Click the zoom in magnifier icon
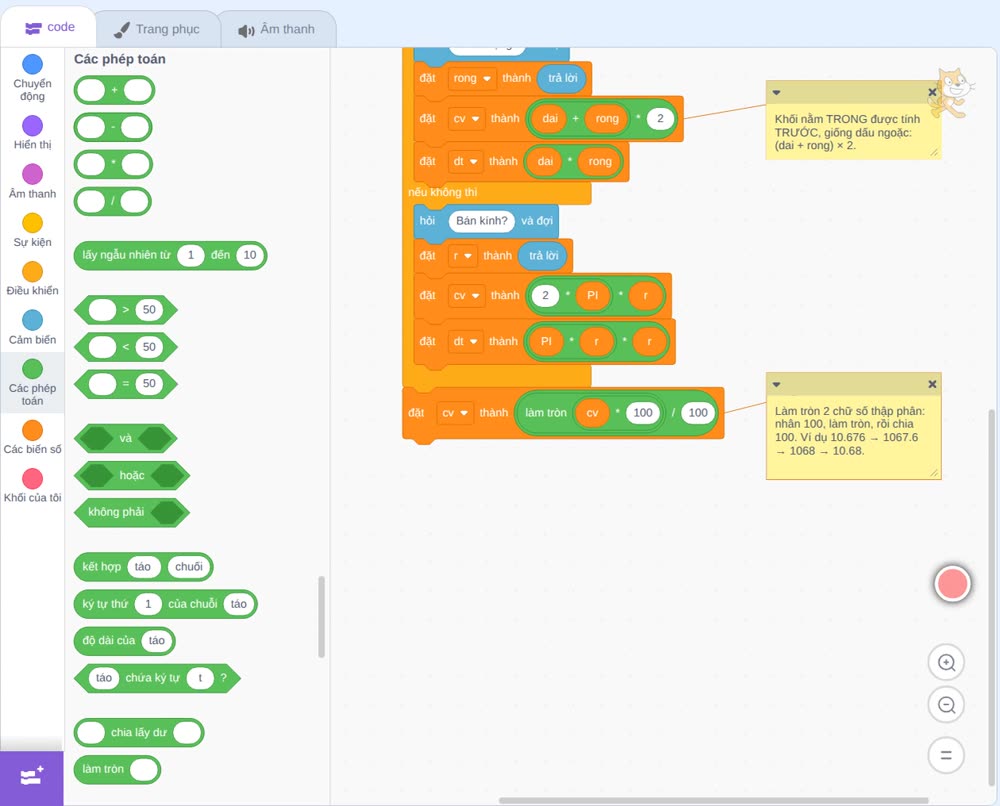Viewport: 1000px width, 806px height. [x=946, y=663]
